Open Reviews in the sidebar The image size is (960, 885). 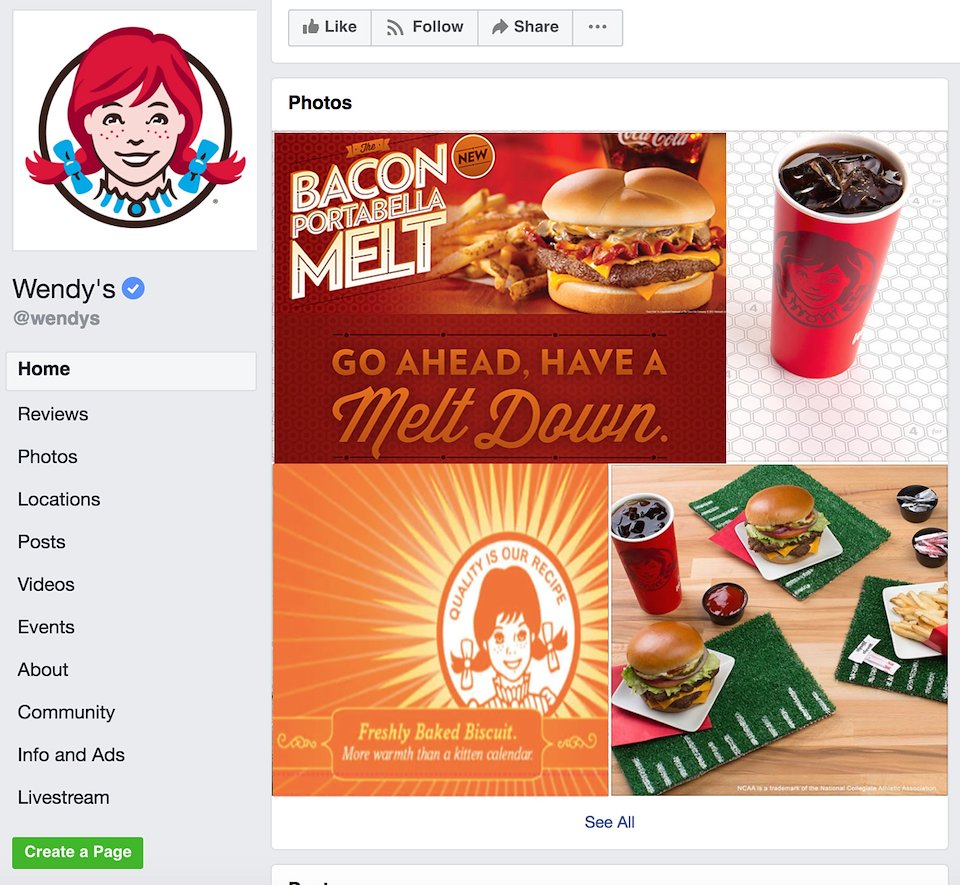53,414
